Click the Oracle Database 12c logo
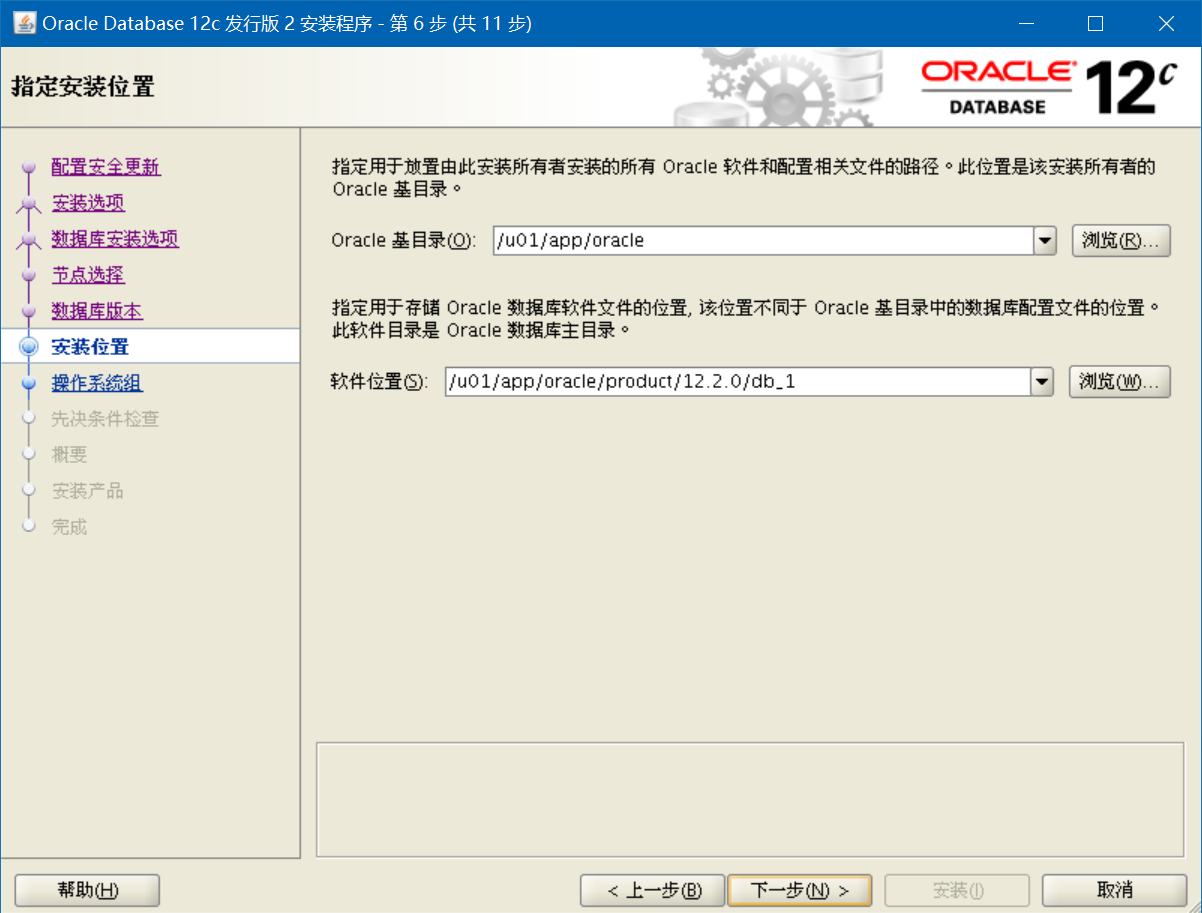Viewport: 1202px width, 913px height. pyautogui.click(x=1049, y=87)
